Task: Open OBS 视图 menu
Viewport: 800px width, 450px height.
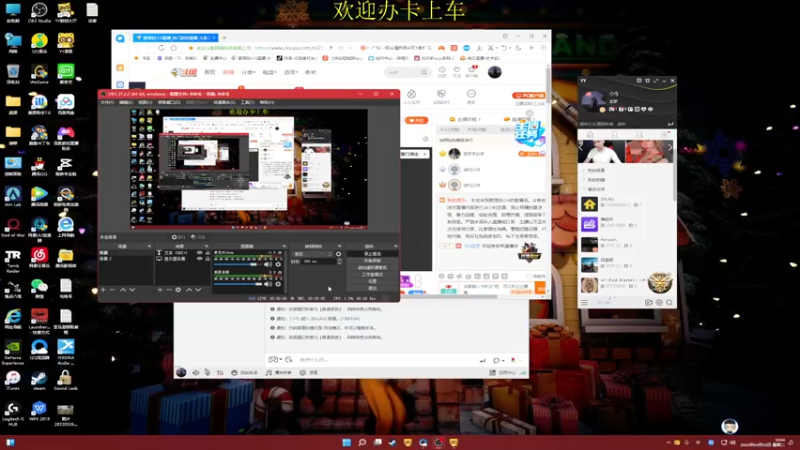Action: 145,103
